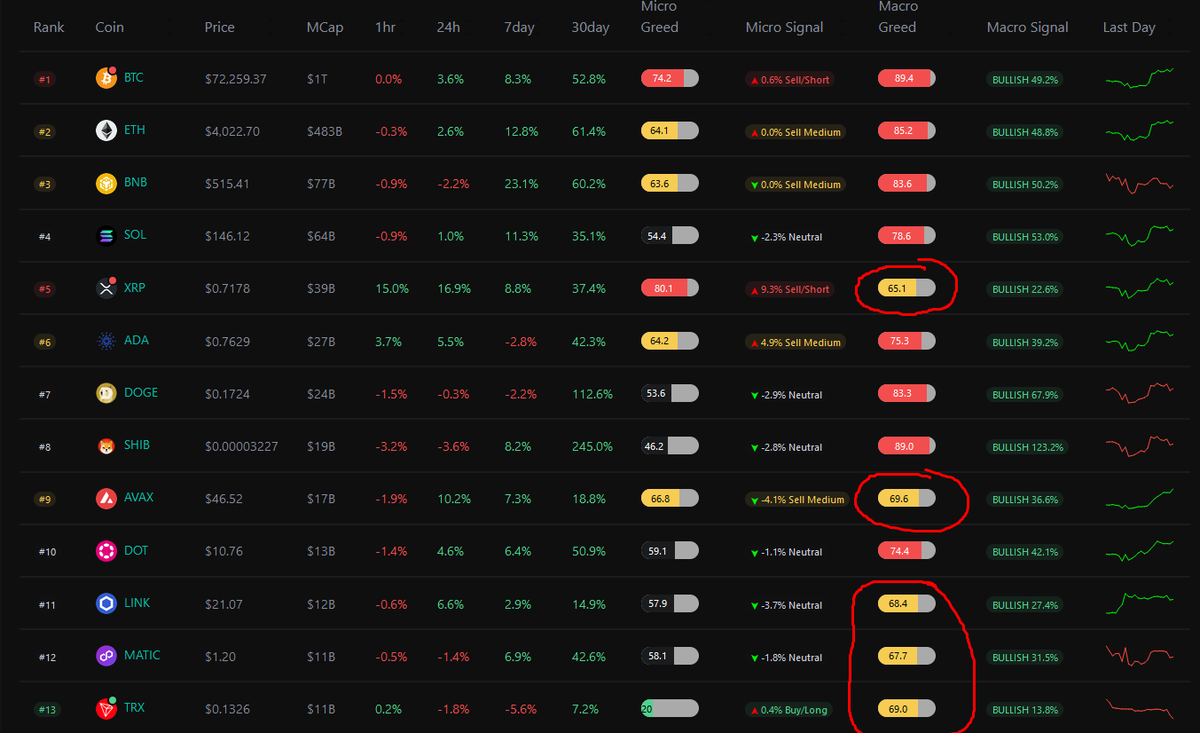This screenshot has height=733, width=1200.
Task: Sort table by Rank column header
Action: pyautogui.click(x=48, y=27)
